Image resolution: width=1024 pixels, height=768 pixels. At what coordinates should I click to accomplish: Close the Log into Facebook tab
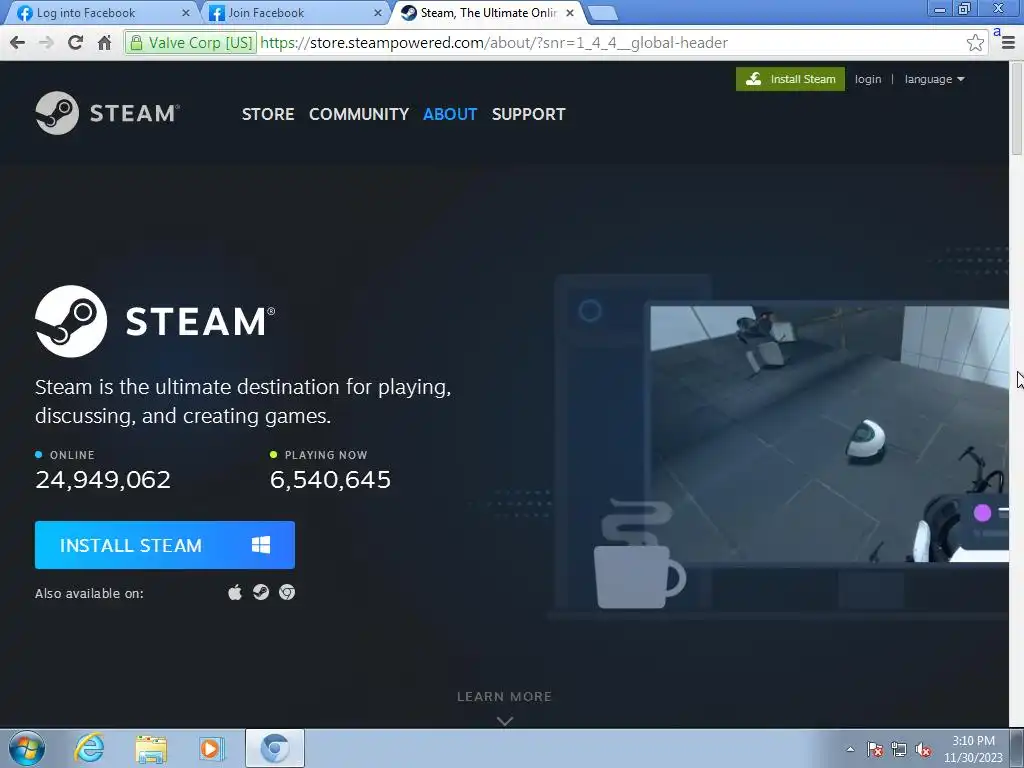[x=185, y=13]
